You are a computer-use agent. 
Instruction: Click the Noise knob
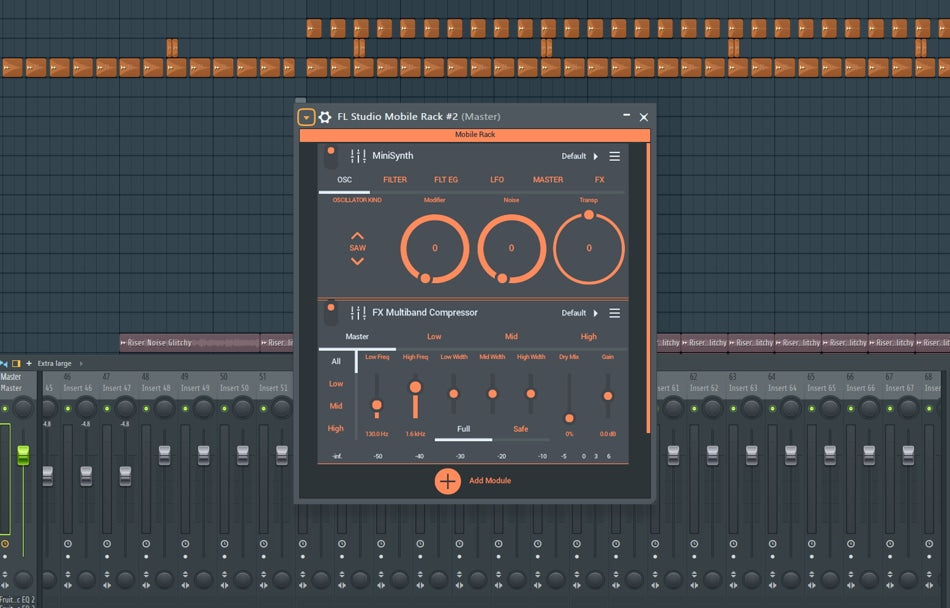click(511, 248)
